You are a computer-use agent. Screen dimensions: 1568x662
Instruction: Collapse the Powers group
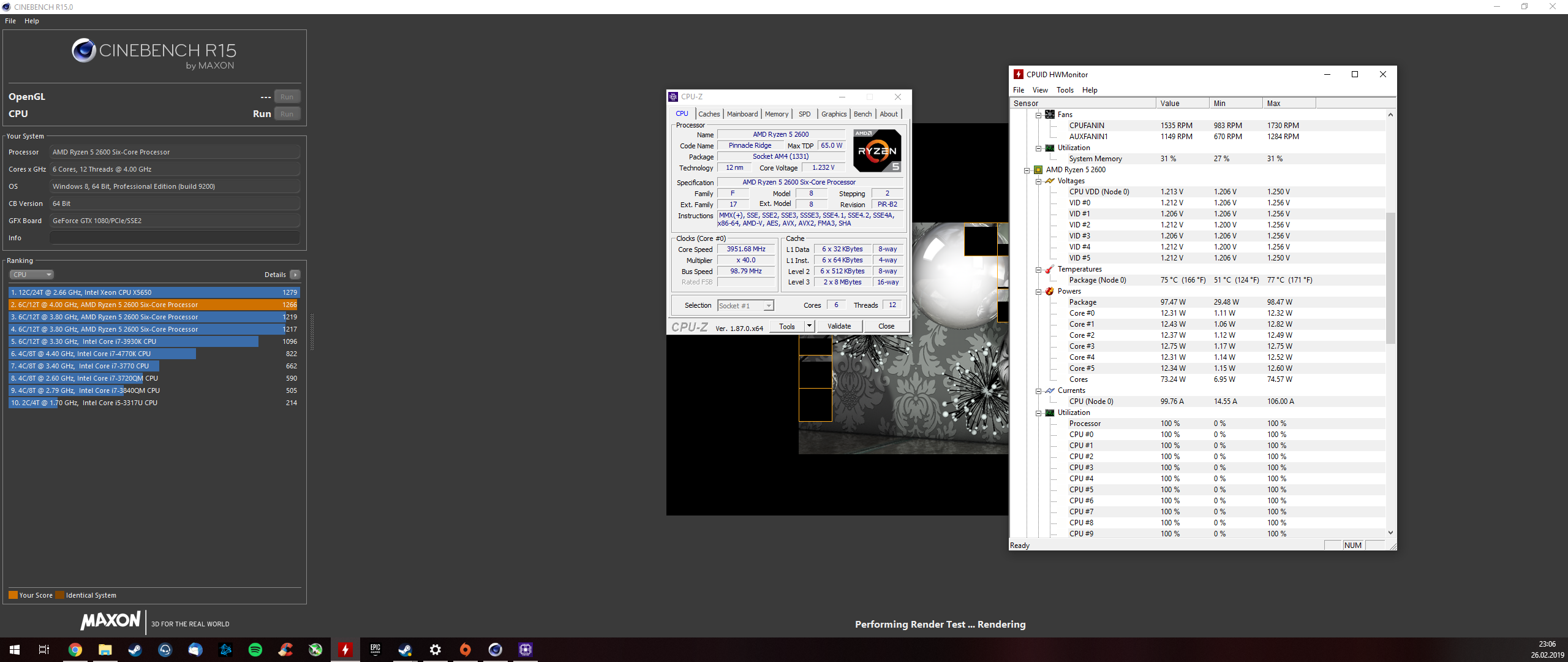(x=1039, y=291)
